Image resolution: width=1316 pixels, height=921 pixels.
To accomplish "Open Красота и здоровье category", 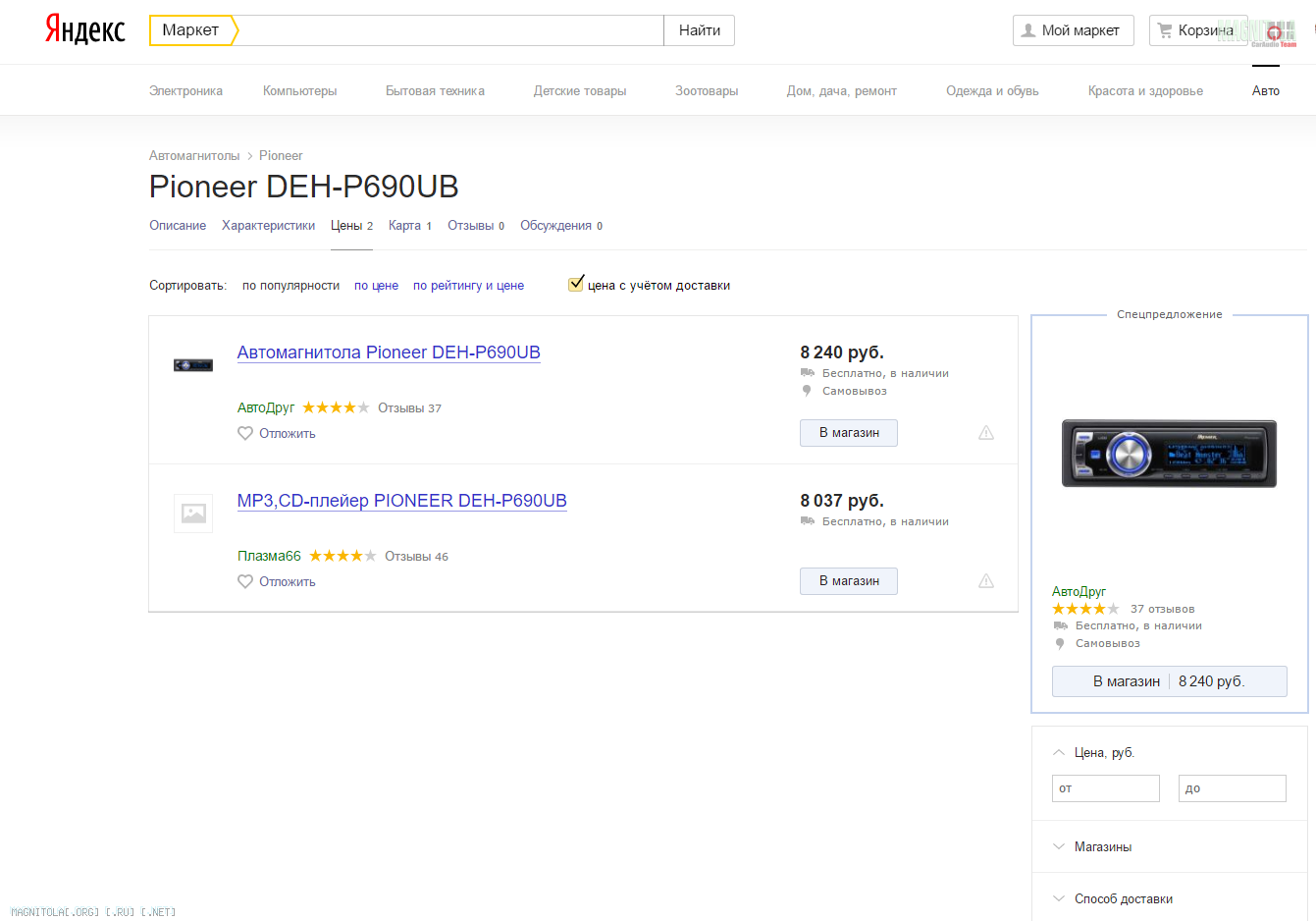I will [1145, 90].
